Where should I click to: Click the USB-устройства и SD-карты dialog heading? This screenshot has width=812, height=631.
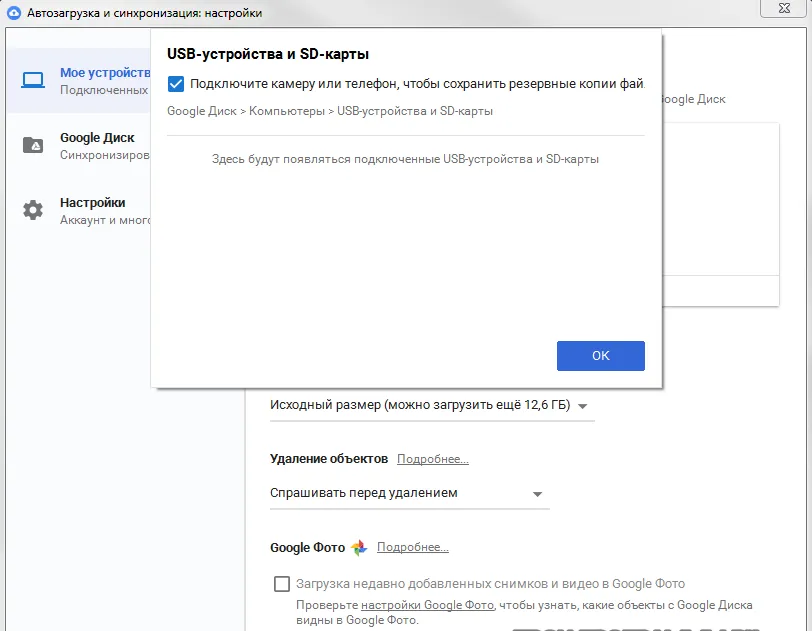pos(268,54)
